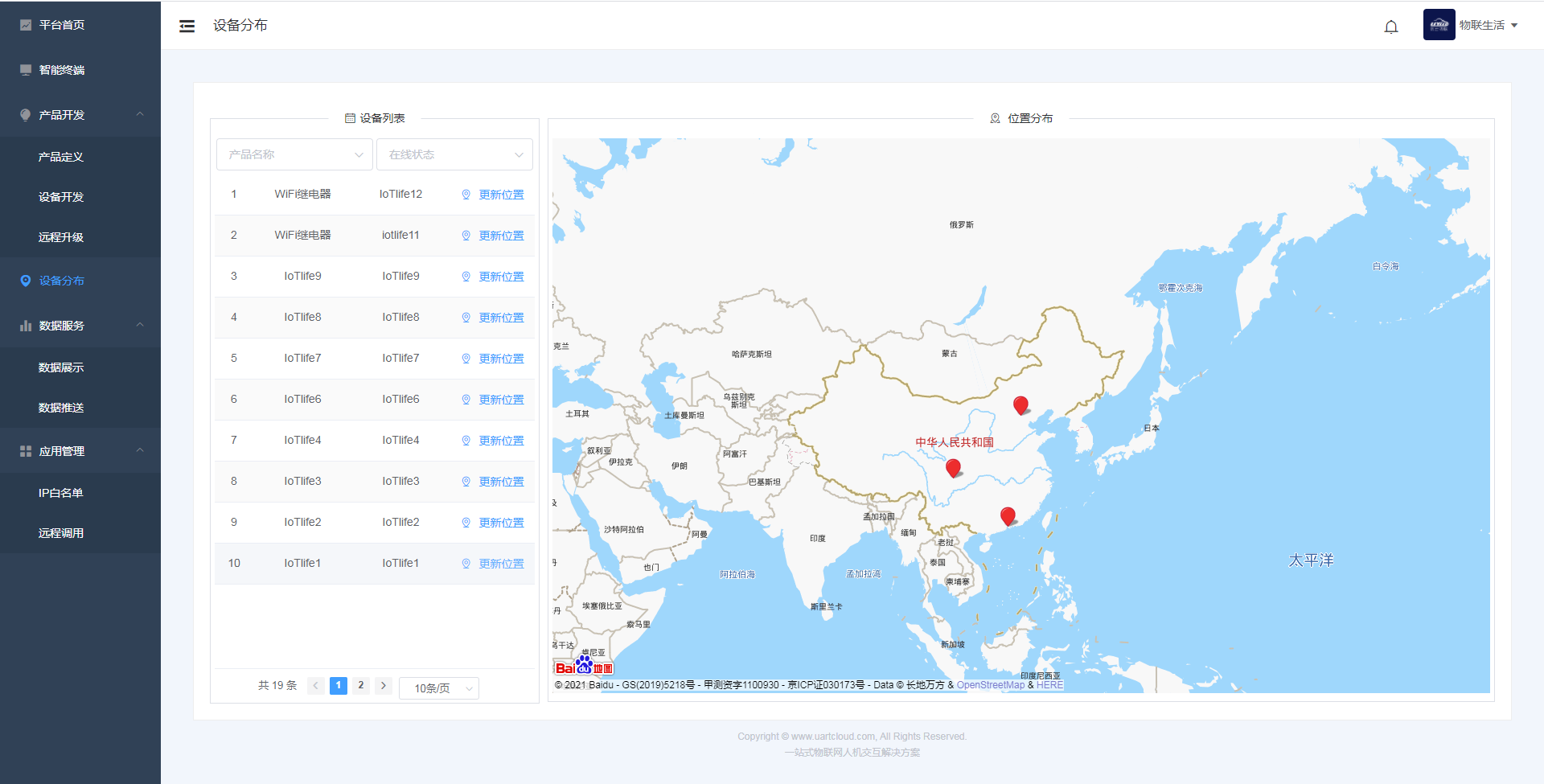Viewport: 1544px width, 784px height.
Task: Open IP白名单 menu item
Action: click(80, 493)
